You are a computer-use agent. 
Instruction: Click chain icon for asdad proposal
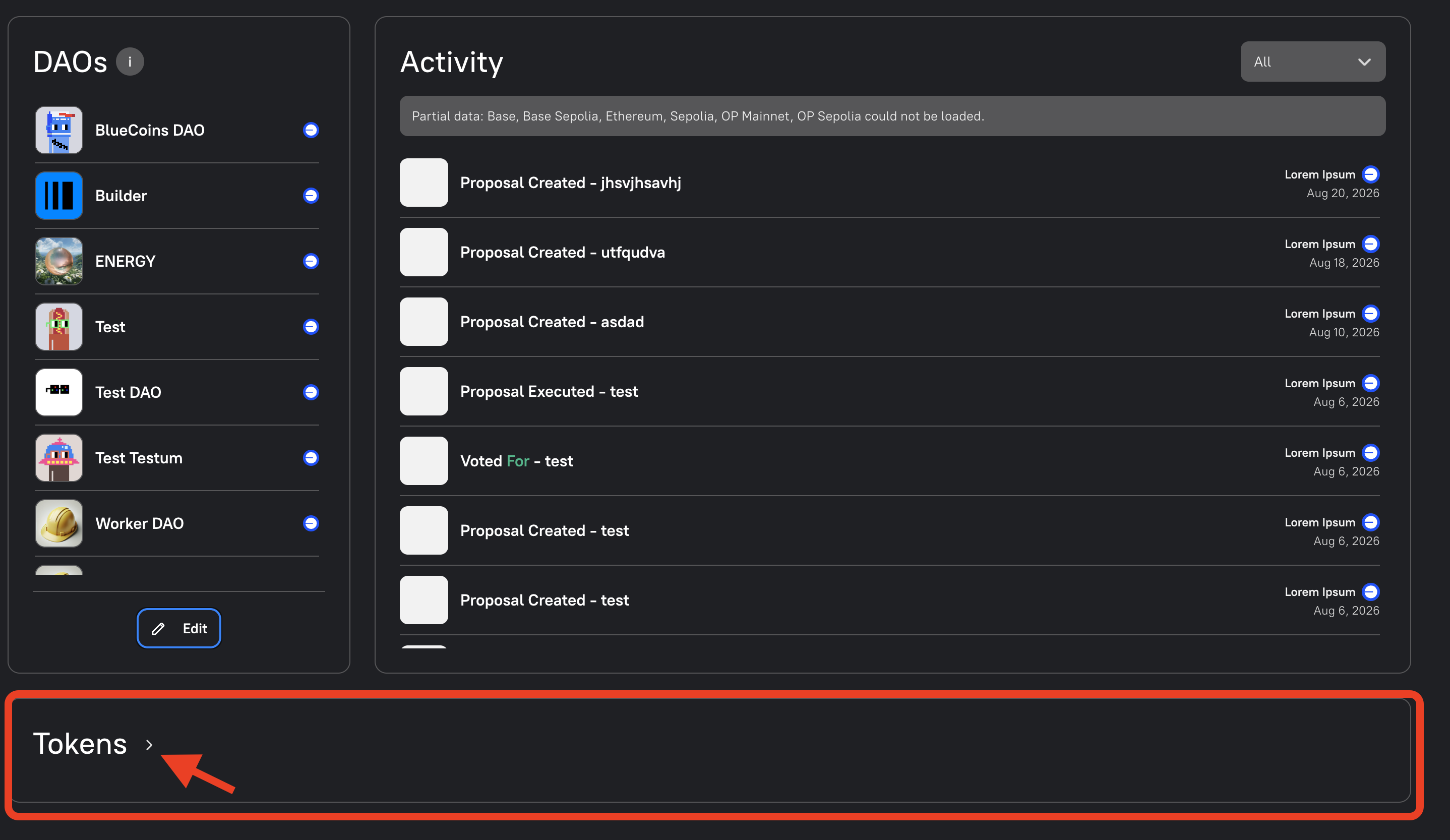[x=1371, y=314]
